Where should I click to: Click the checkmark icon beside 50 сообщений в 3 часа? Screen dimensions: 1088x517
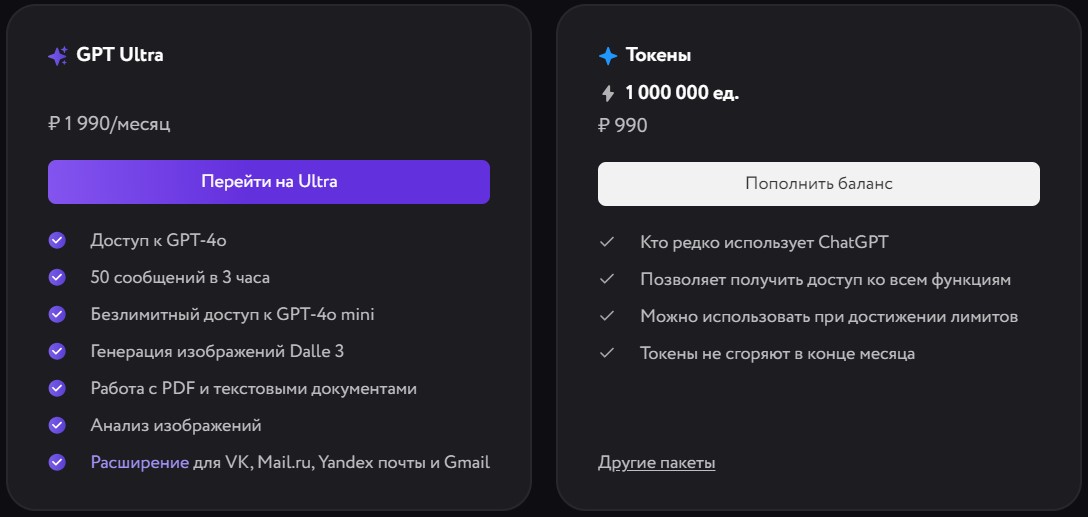[x=57, y=277]
